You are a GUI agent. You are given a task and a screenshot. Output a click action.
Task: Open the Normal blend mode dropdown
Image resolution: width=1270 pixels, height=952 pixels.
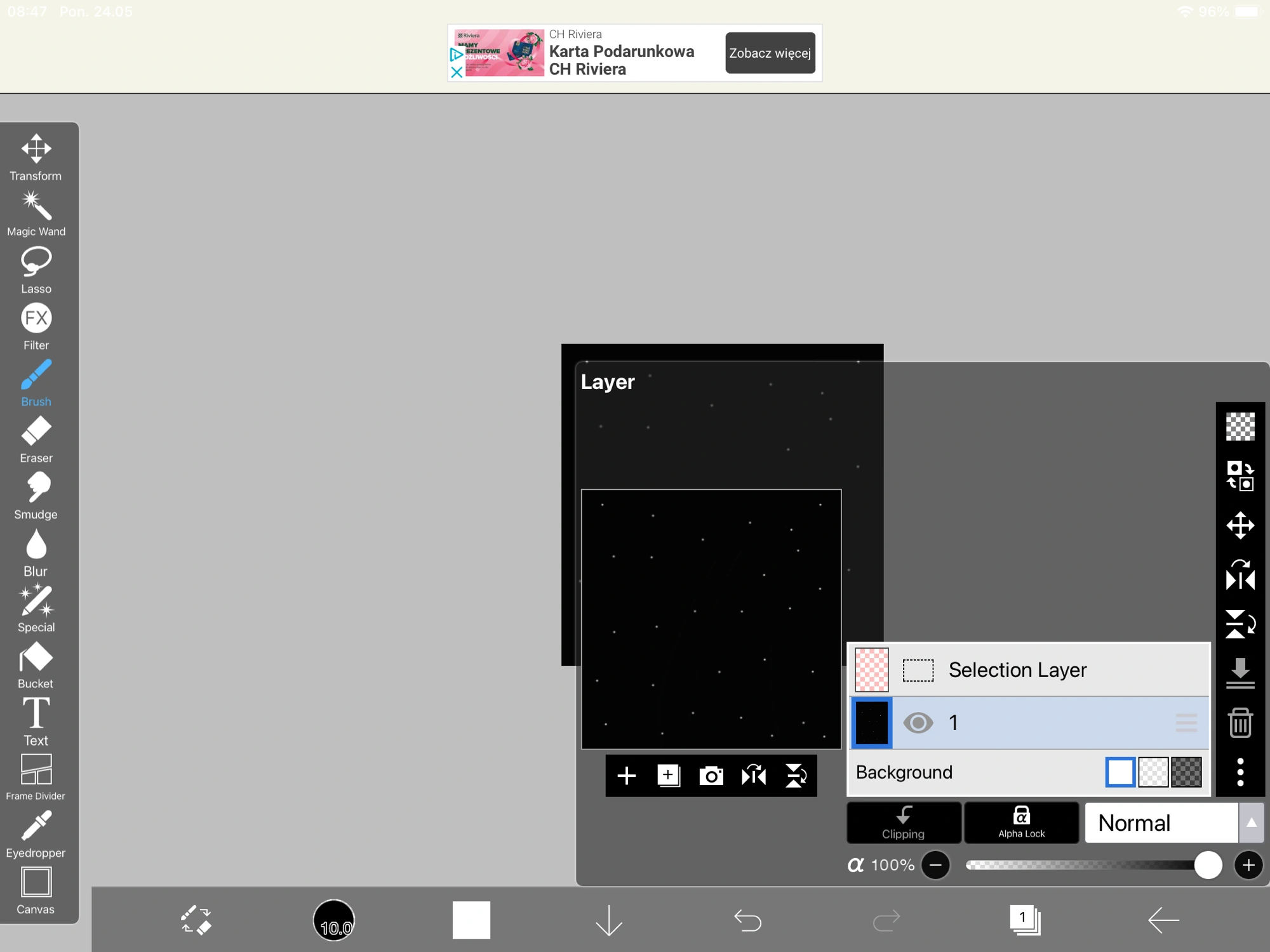pos(1161,823)
